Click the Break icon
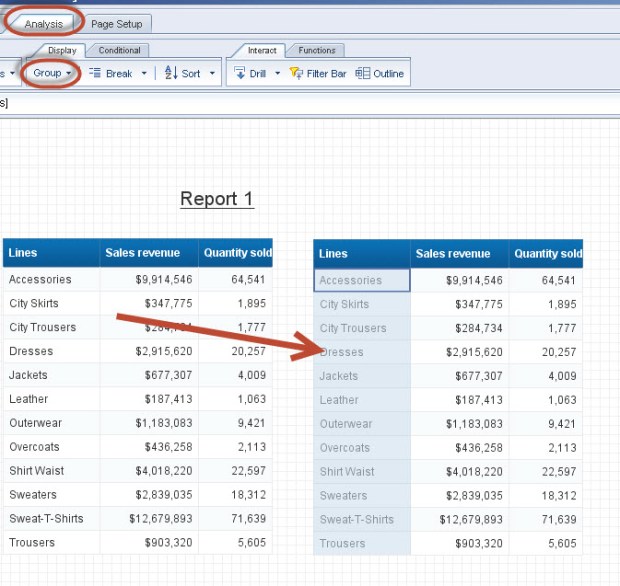620x586 pixels. click(x=95, y=73)
